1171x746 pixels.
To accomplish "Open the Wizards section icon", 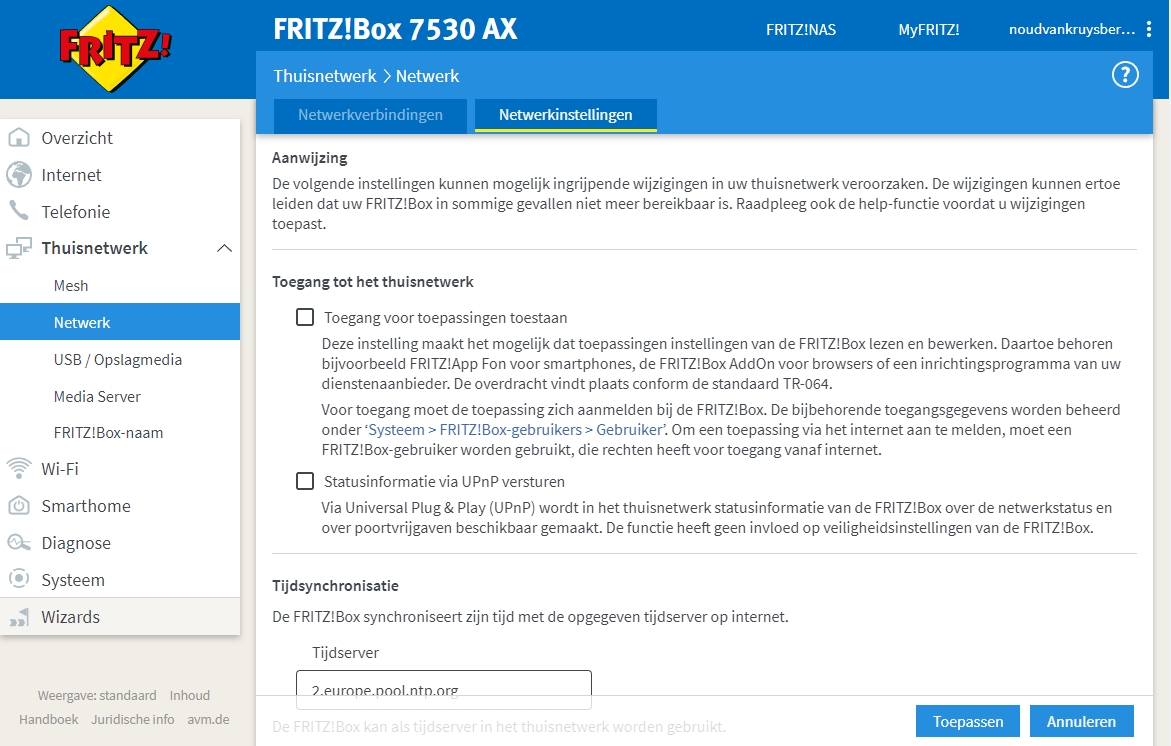I will [18, 618].
